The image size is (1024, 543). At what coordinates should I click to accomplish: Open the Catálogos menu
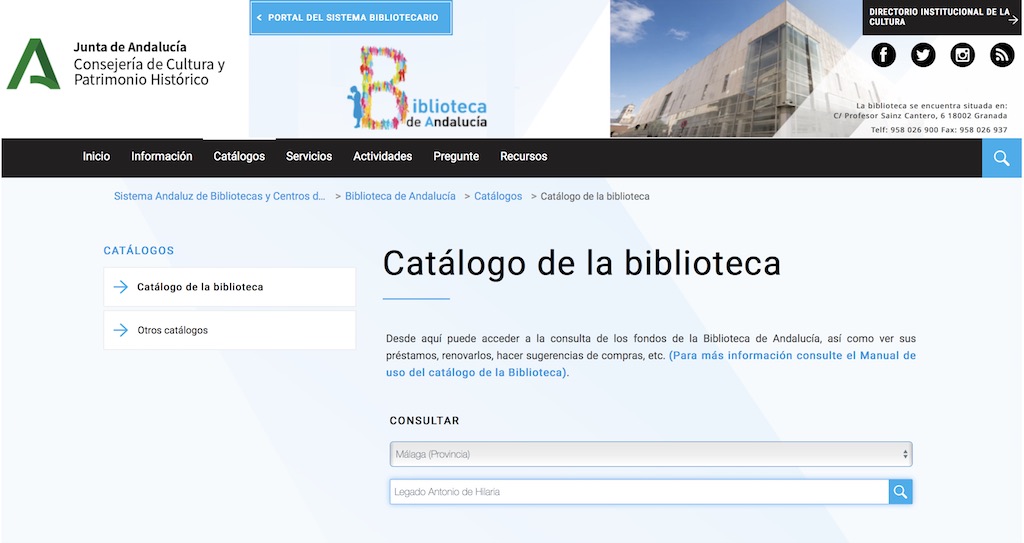(x=239, y=156)
